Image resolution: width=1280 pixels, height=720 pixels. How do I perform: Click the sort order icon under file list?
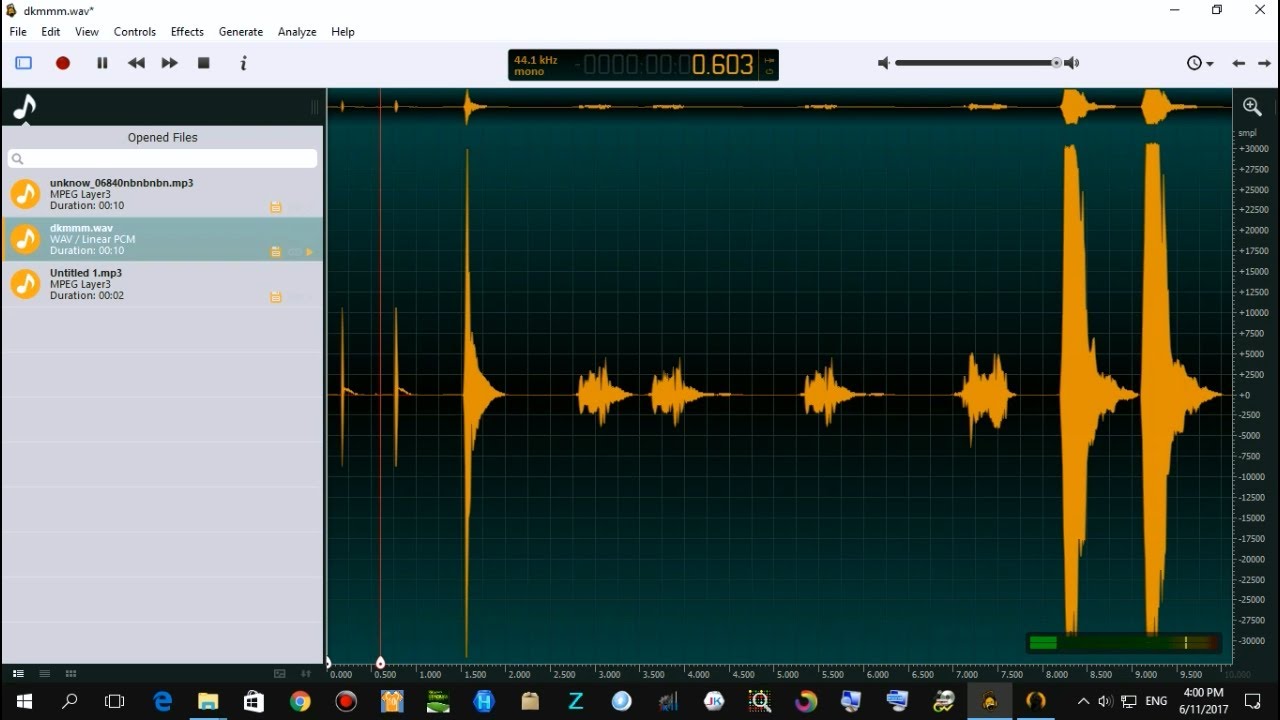306,674
